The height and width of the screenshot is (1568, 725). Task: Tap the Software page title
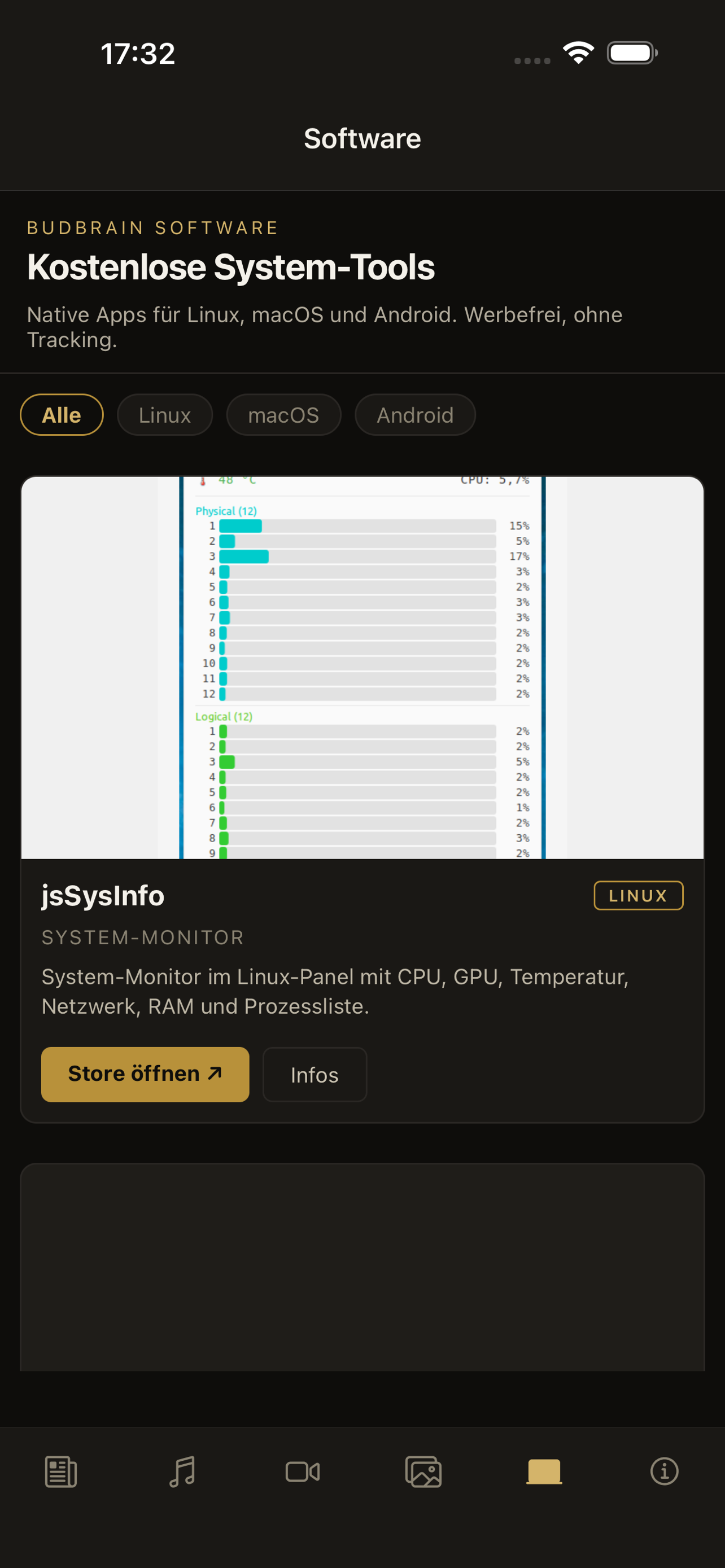pos(362,139)
